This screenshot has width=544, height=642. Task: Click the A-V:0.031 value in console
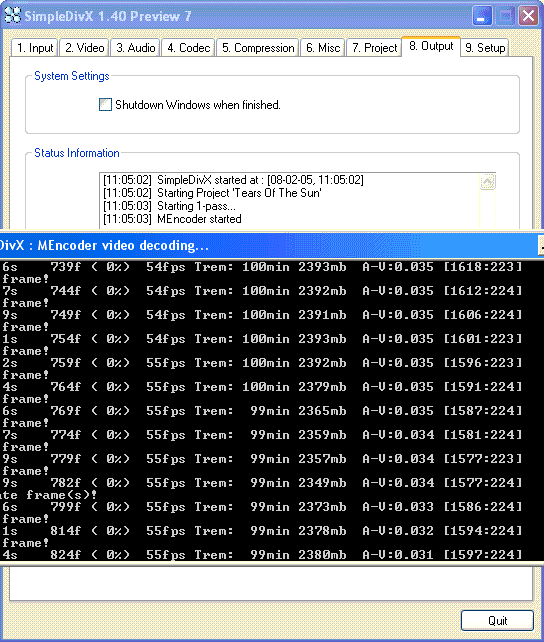tap(398, 555)
